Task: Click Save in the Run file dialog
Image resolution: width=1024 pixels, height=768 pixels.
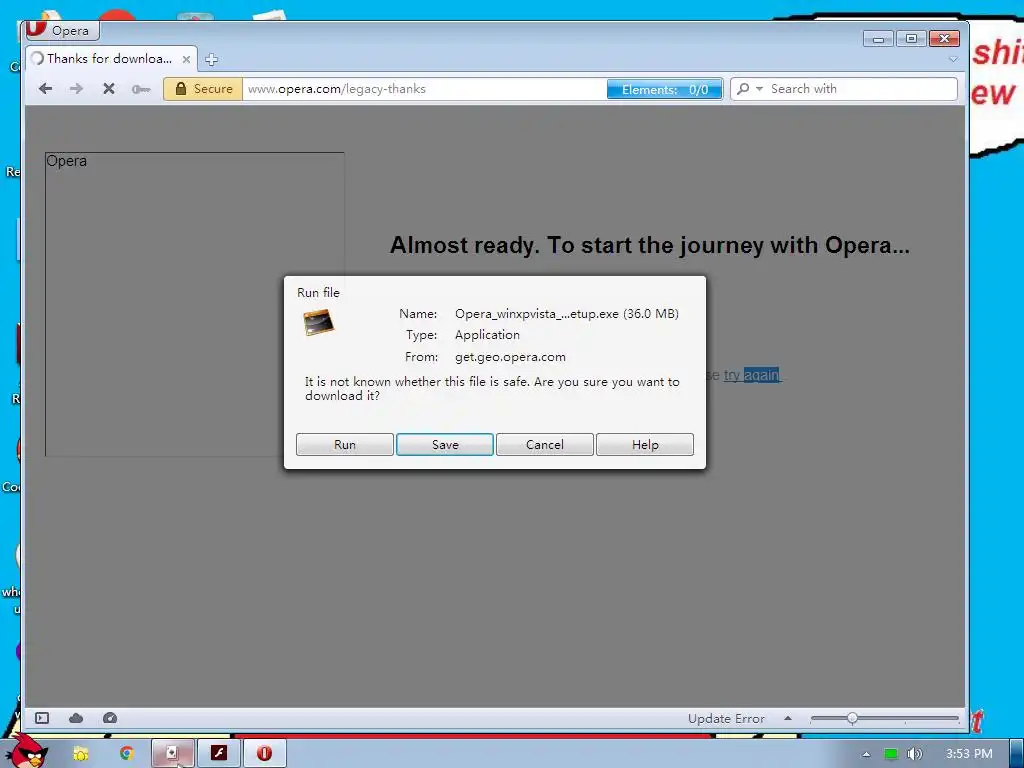Action: pyautogui.click(x=445, y=445)
